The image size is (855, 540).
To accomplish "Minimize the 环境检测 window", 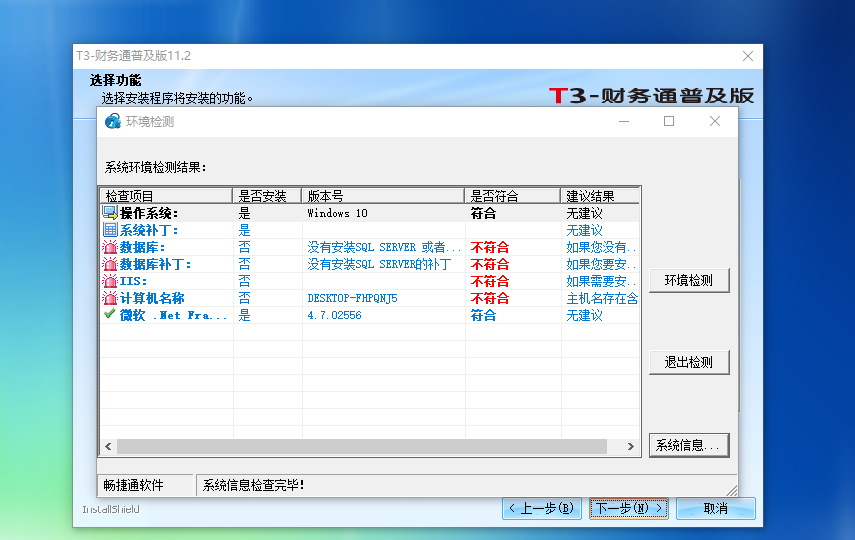I will pyautogui.click(x=624, y=121).
